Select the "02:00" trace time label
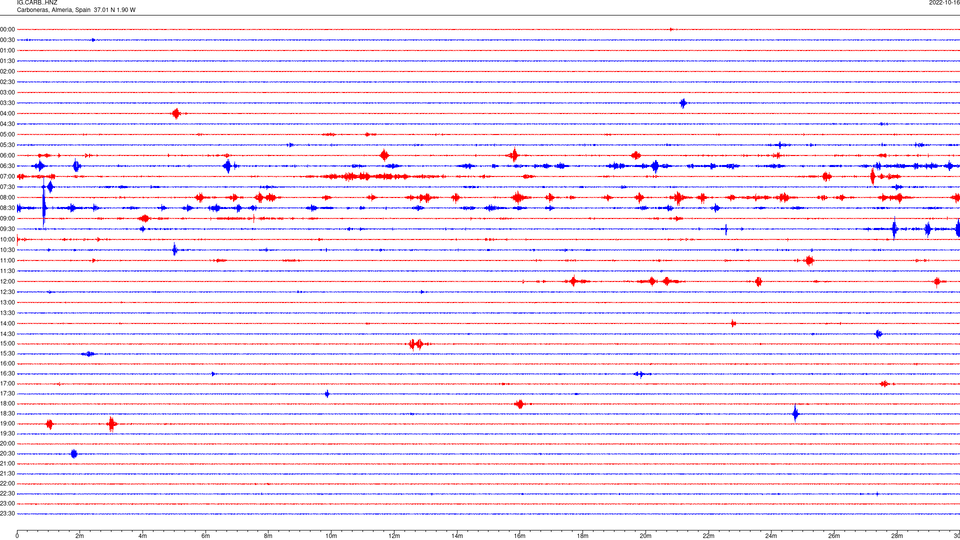 [x=7, y=72]
